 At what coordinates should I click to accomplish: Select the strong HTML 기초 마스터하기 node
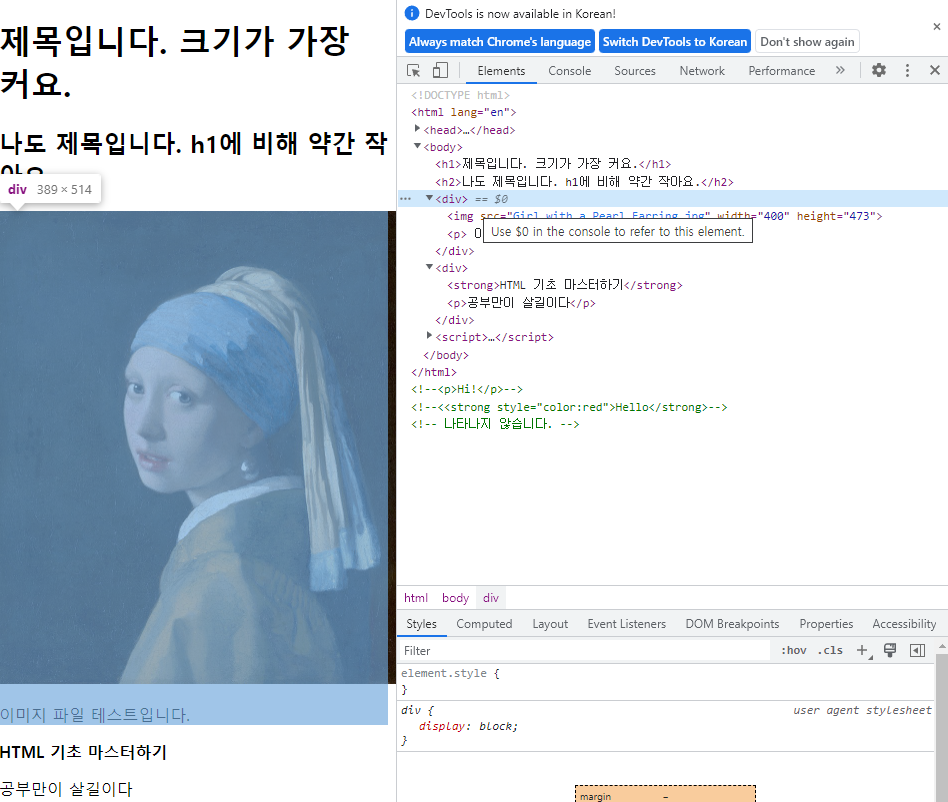(565, 285)
